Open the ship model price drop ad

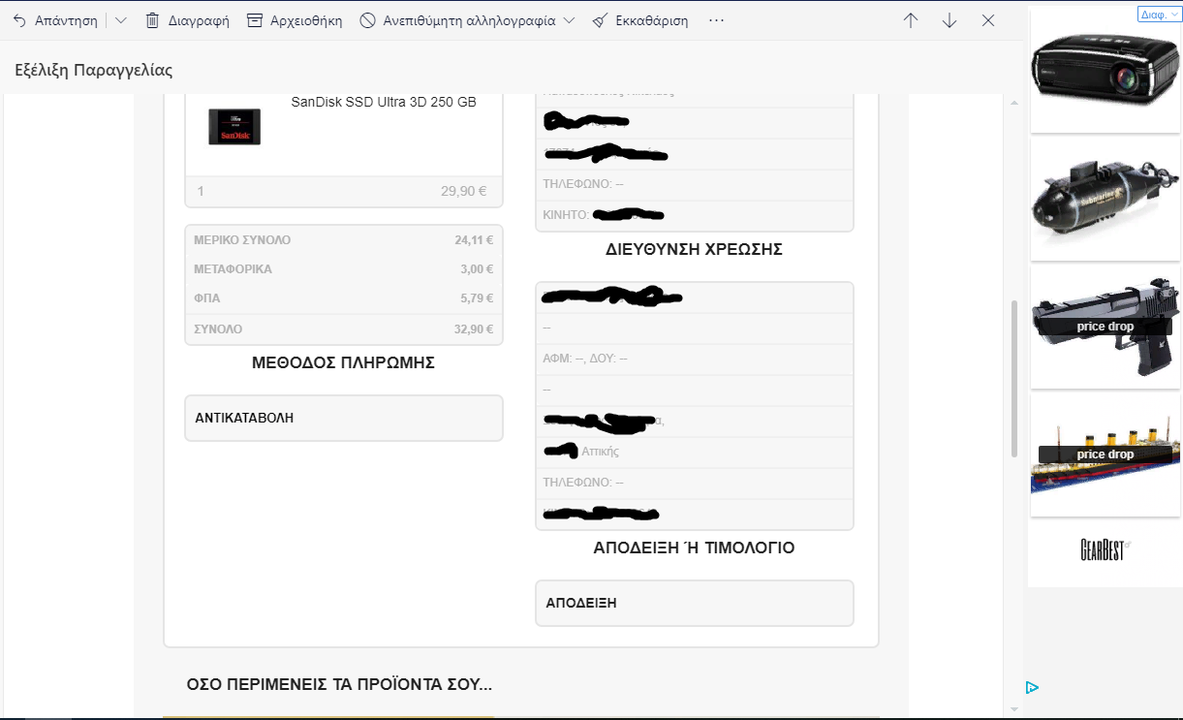pos(1105,454)
